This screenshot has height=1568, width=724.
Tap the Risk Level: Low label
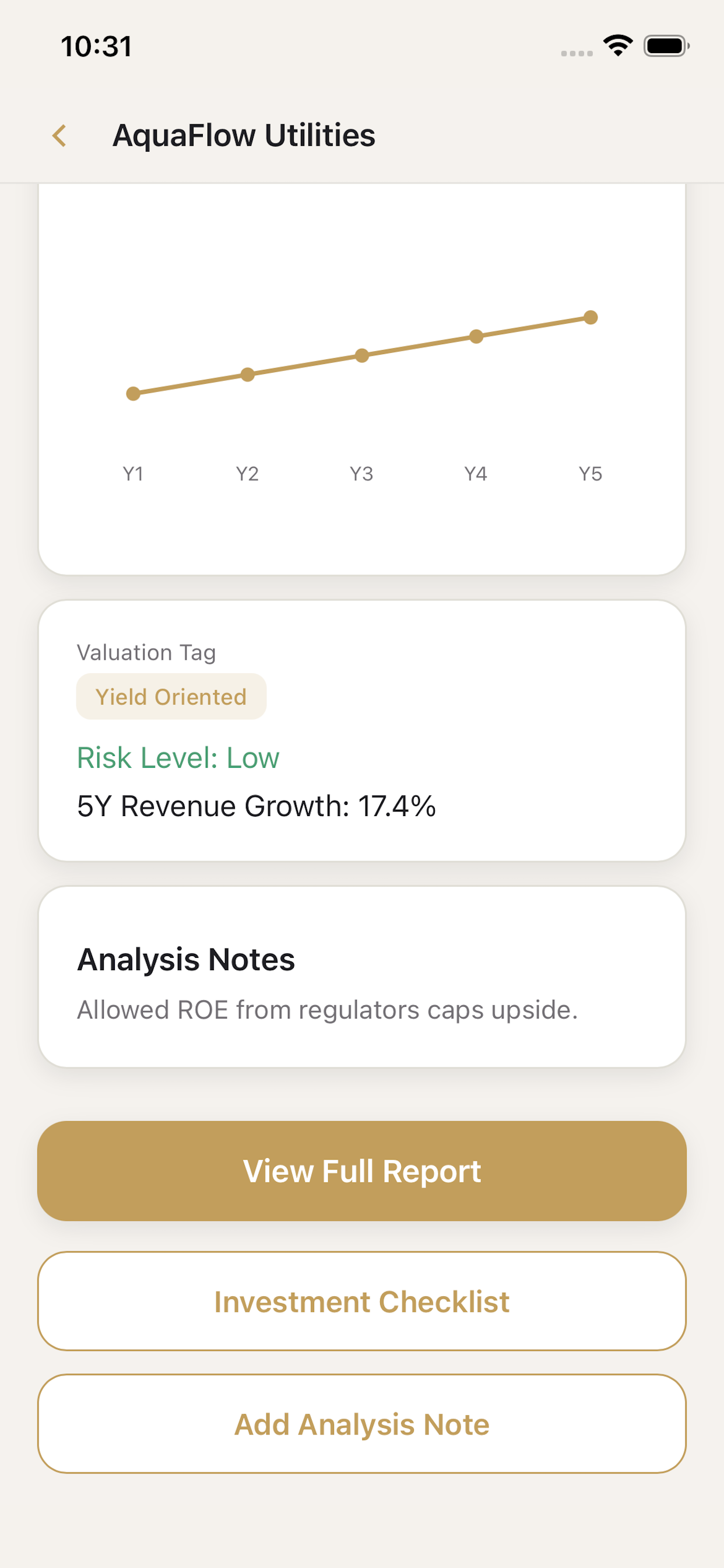178,758
